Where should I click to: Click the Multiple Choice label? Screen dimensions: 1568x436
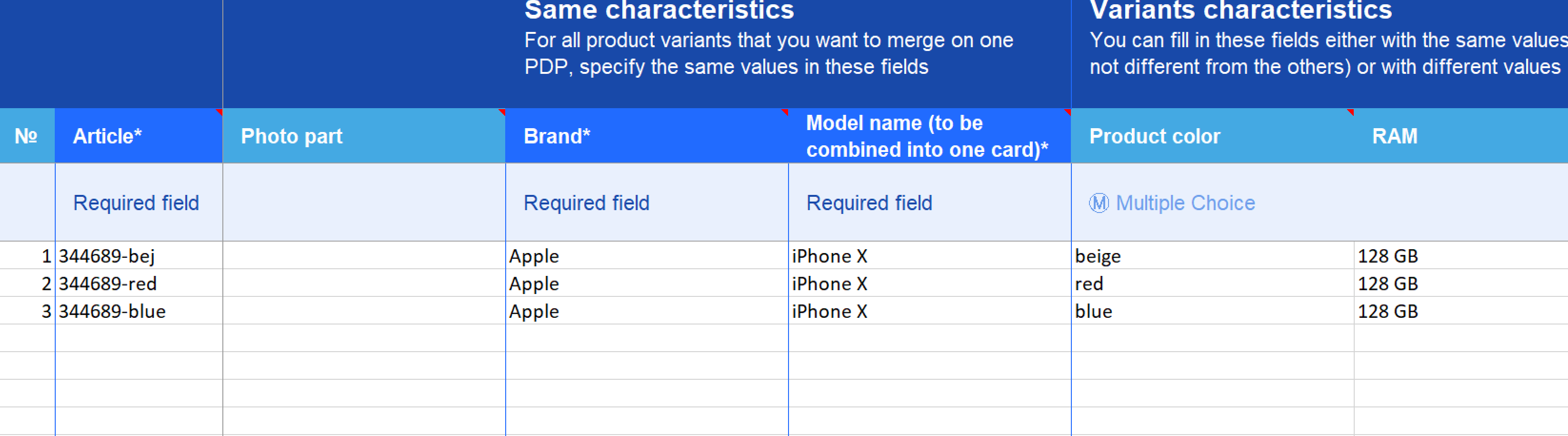coord(1185,203)
